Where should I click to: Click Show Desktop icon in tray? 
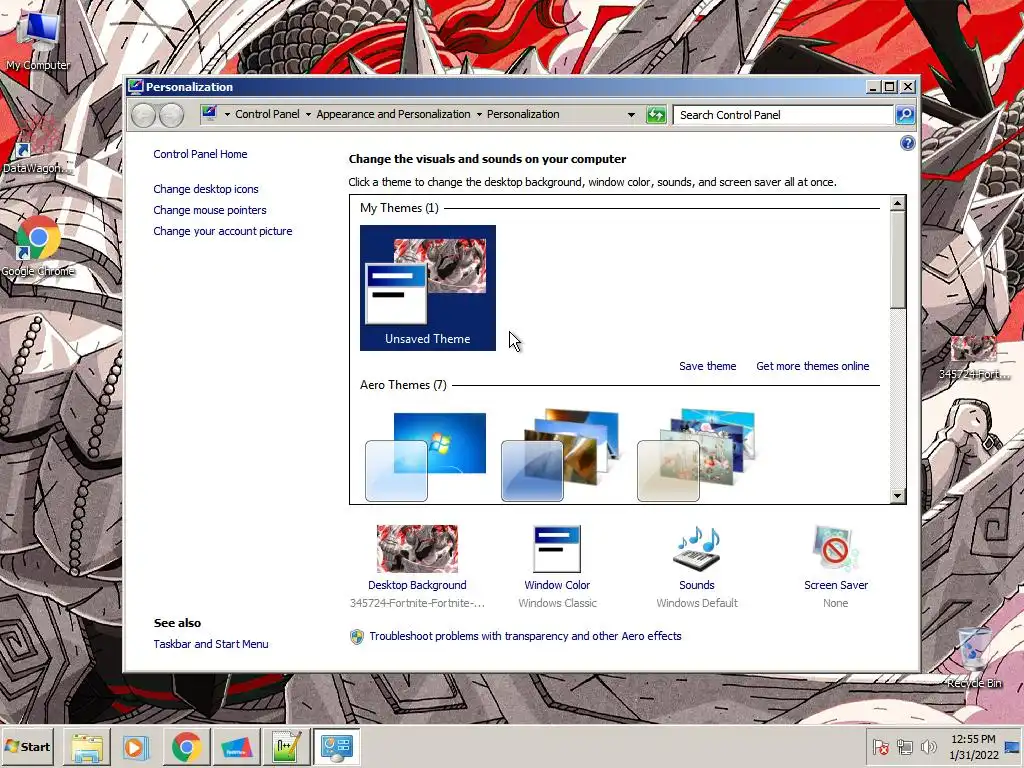pyautogui.click(x=1013, y=746)
